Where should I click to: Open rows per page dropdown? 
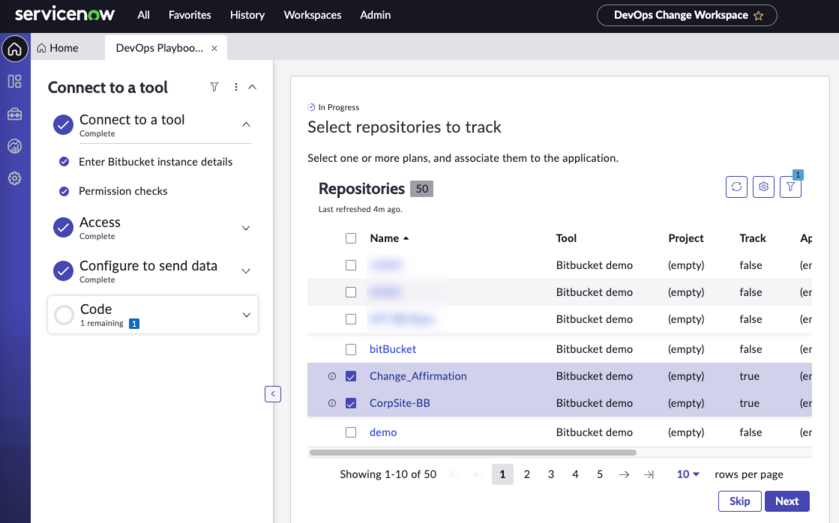(x=688, y=474)
